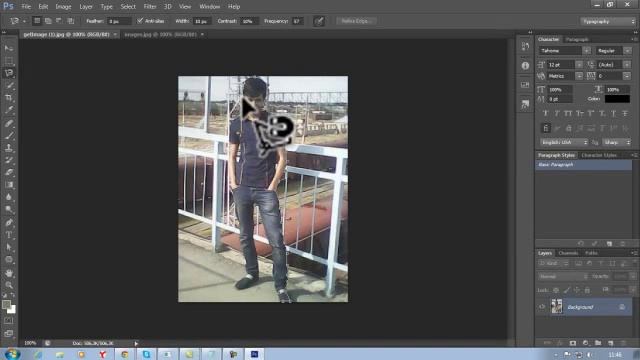Screen dimensions: 640x360
Task: Select the Zoom tool
Action: click(9, 285)
